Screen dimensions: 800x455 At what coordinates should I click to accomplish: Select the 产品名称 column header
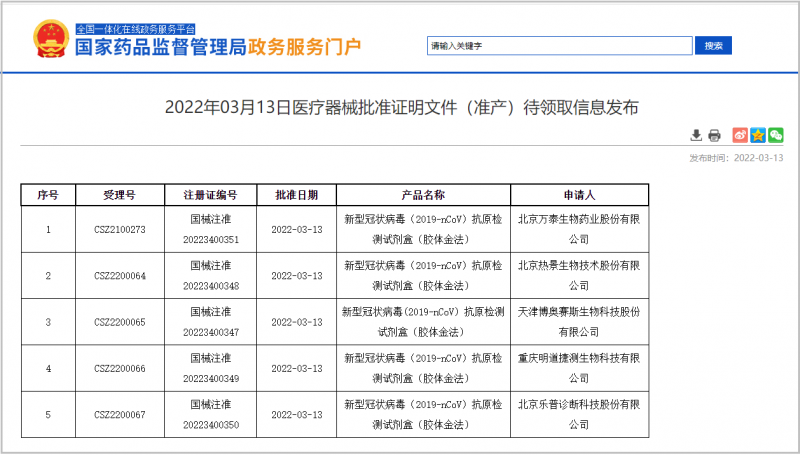(423, 195)
